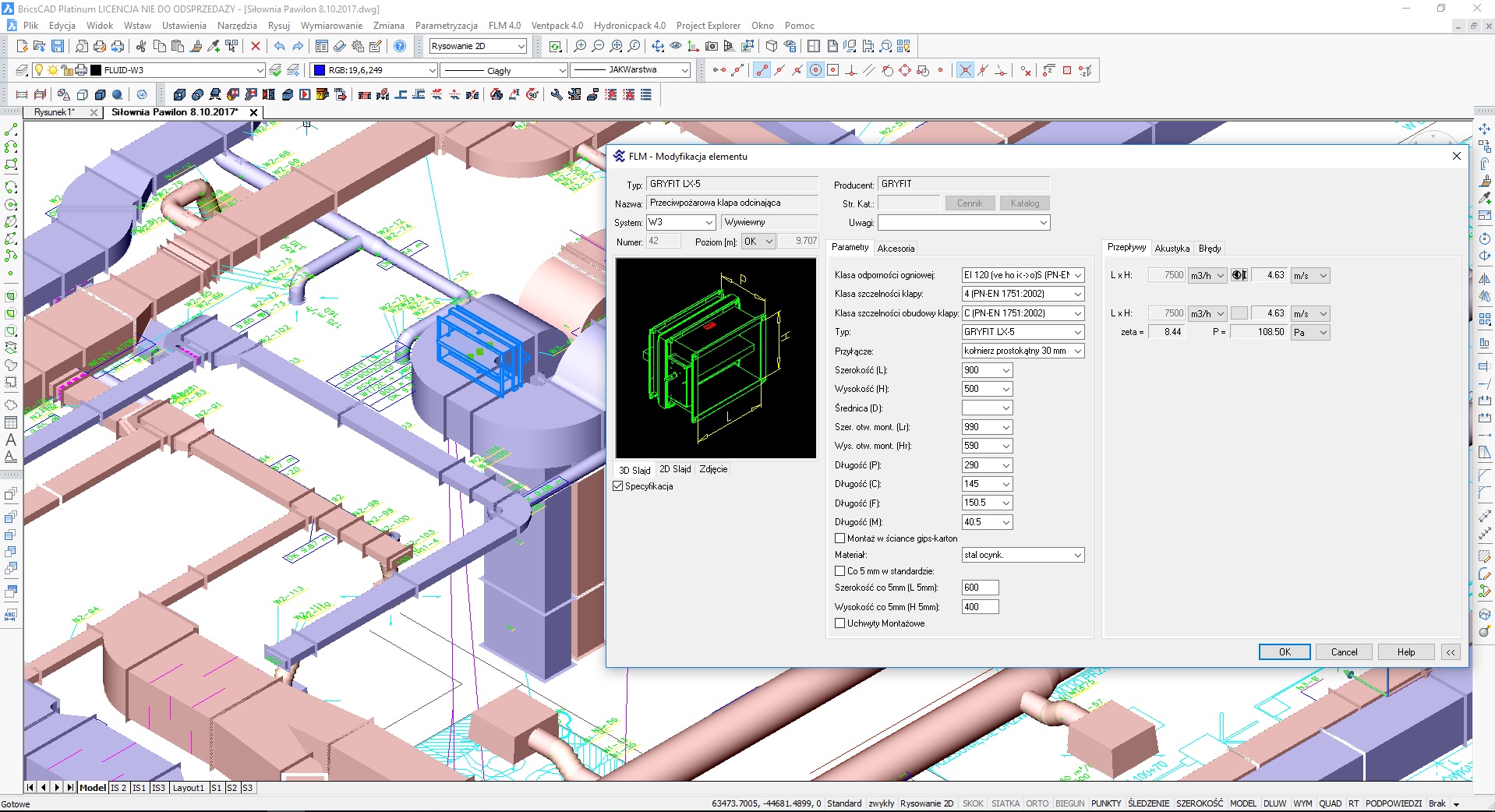Open the Materiał dropdown list
Image resolution: width=1495 pixels, height=812 pixels.
1077,556
